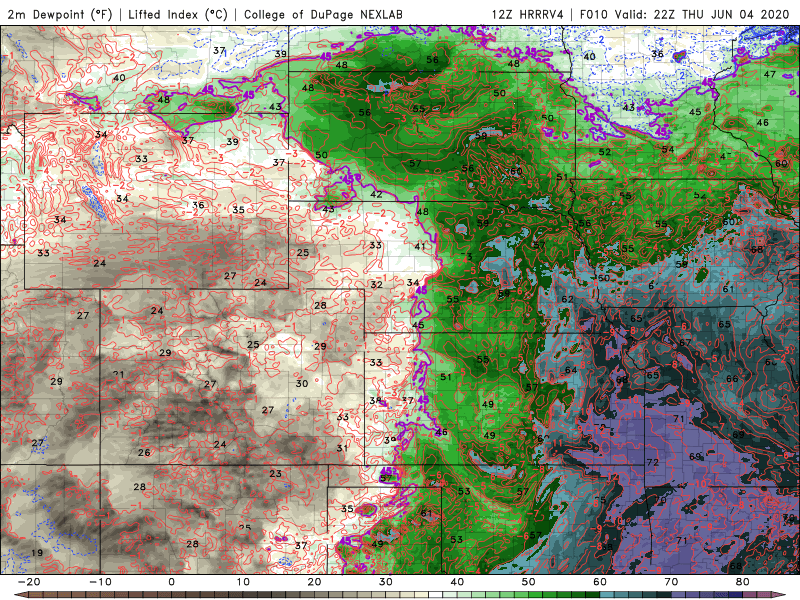This screenshot has width=800, height=600.
Task: Click the 70 label on the color scale
Action: coord(671,582)
